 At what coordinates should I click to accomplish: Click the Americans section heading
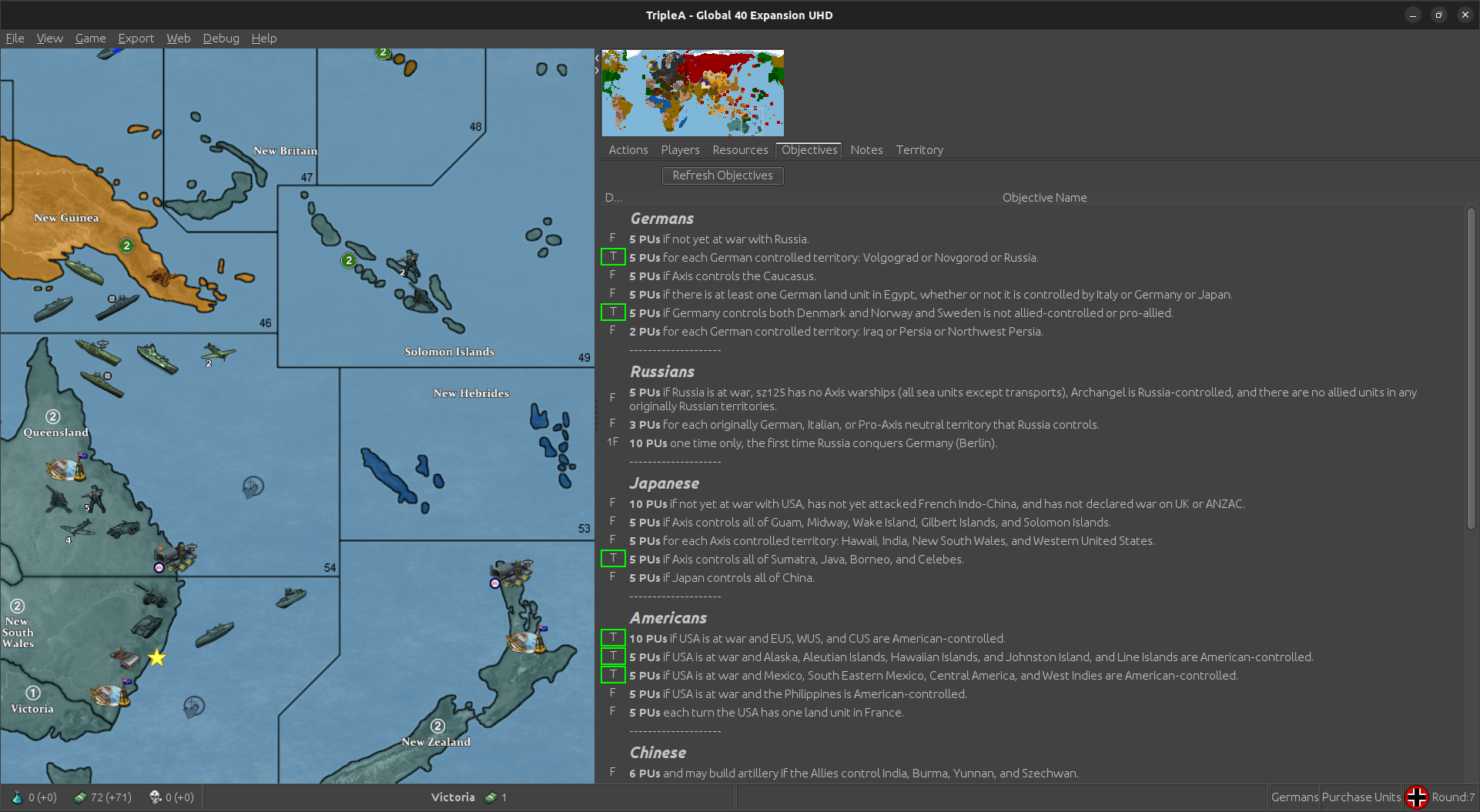(x=668, y=619)
